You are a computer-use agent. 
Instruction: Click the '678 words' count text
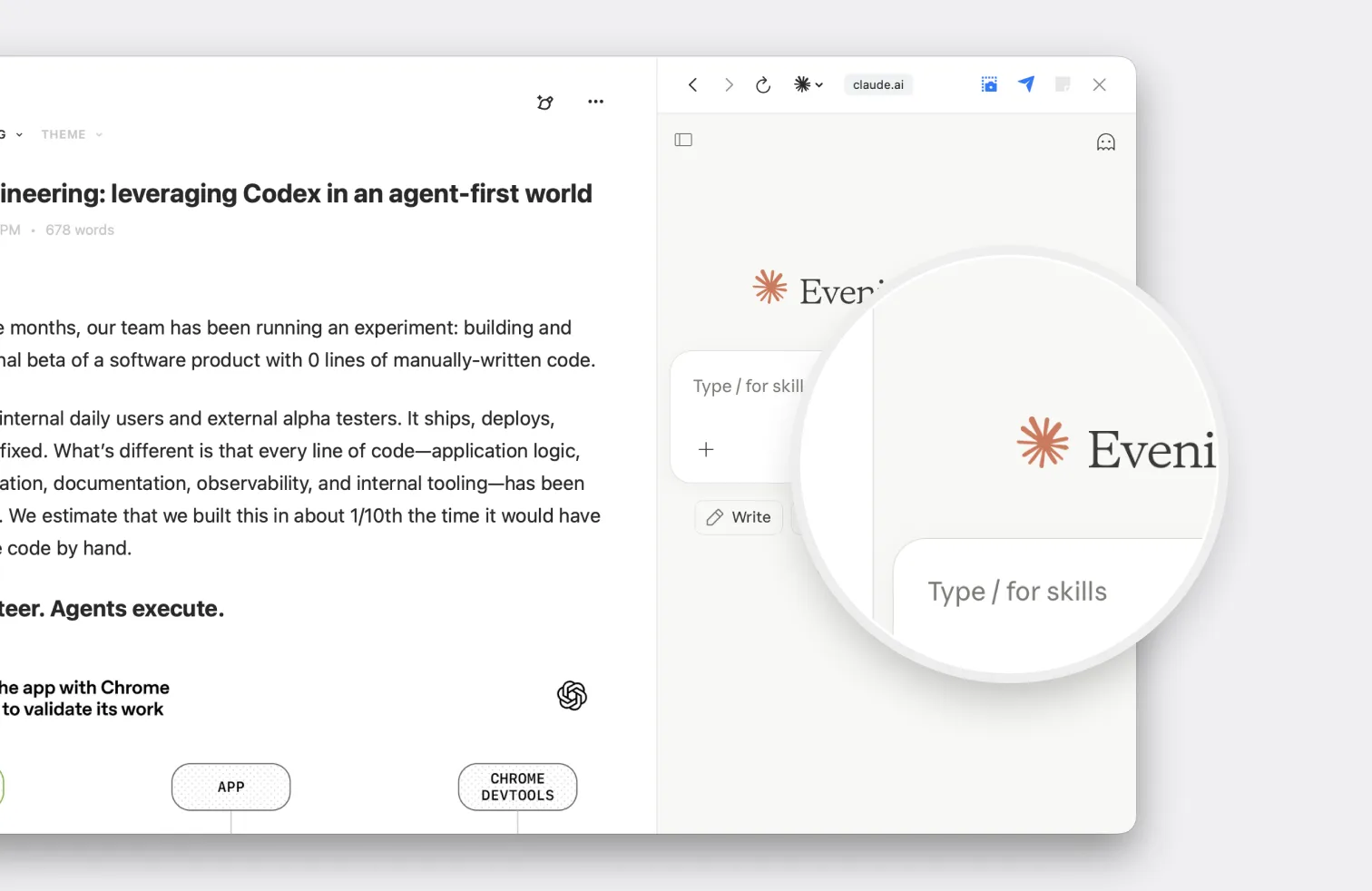pyautogui.click(x=80, y=230)
